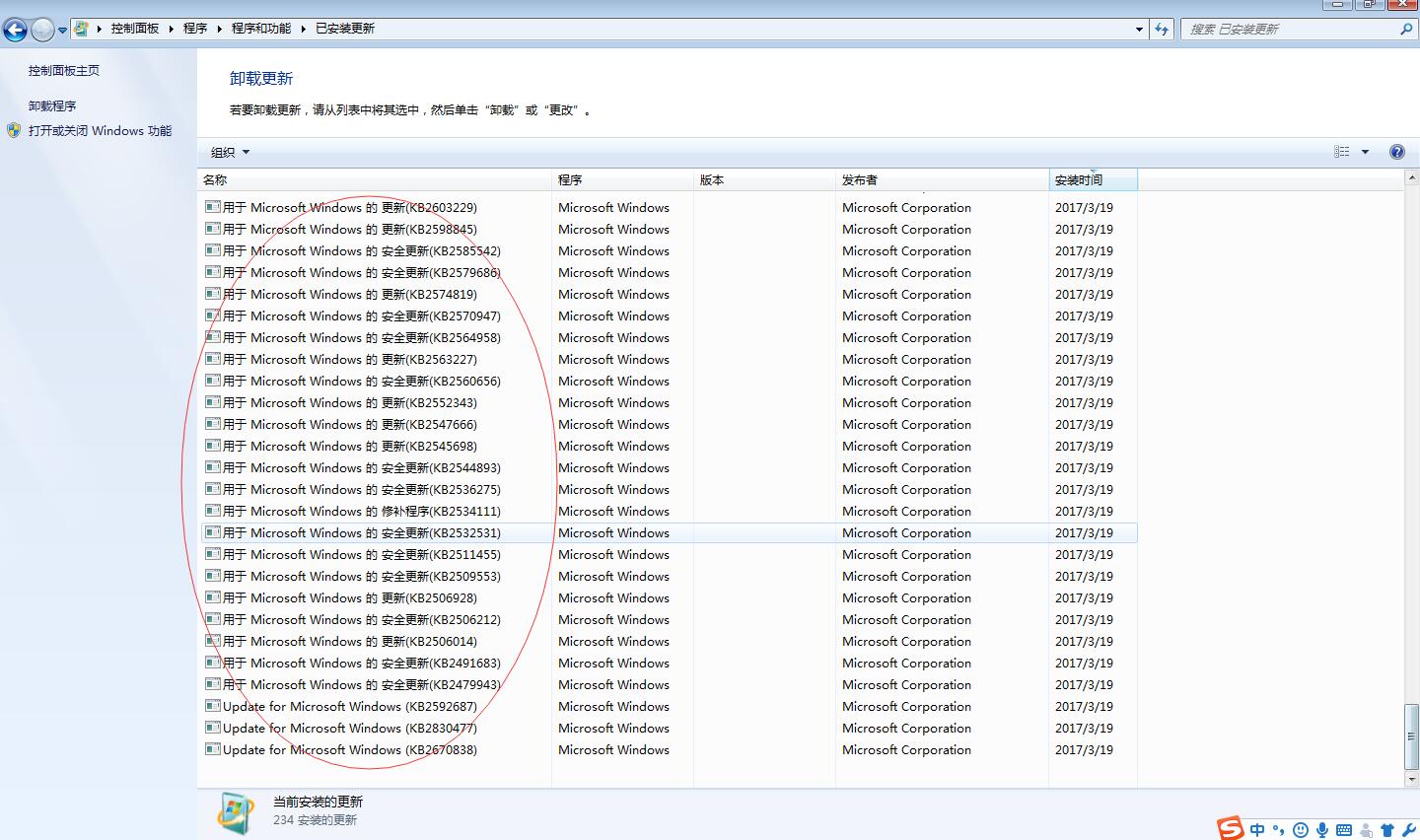Toggle the Sogou punctuation mode indicator

[1279, 830]
